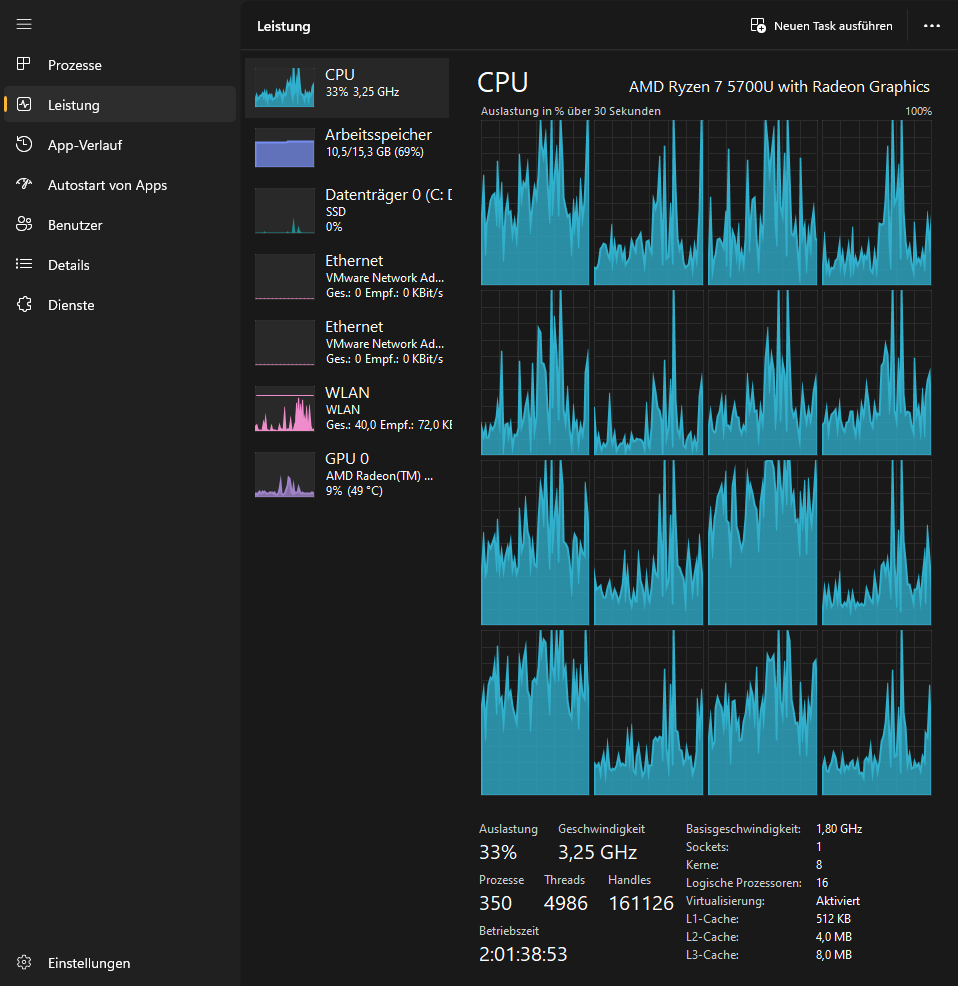Click the Basisgeschwindigkeit 1,80 GHz value
Viewport: 958px width, 986px height.
(x=839, y=829)
